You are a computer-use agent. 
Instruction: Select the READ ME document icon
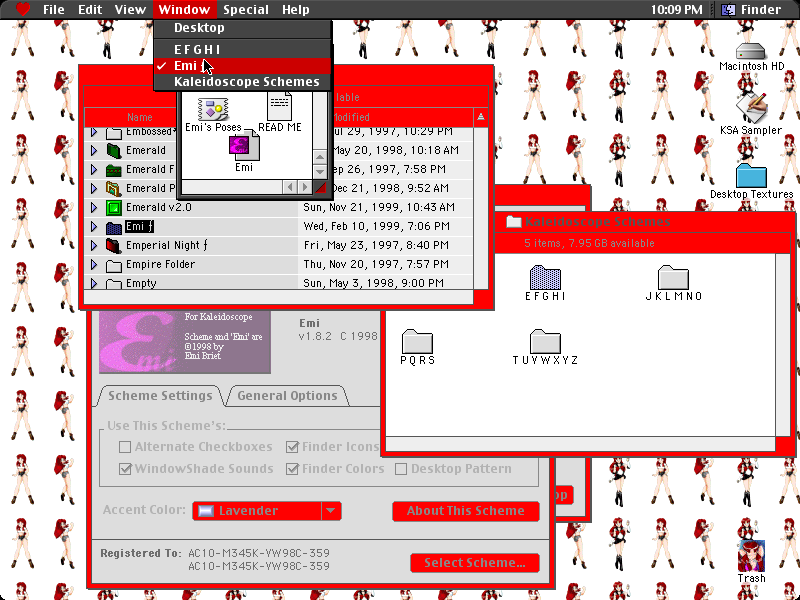(x=280, y=106)
